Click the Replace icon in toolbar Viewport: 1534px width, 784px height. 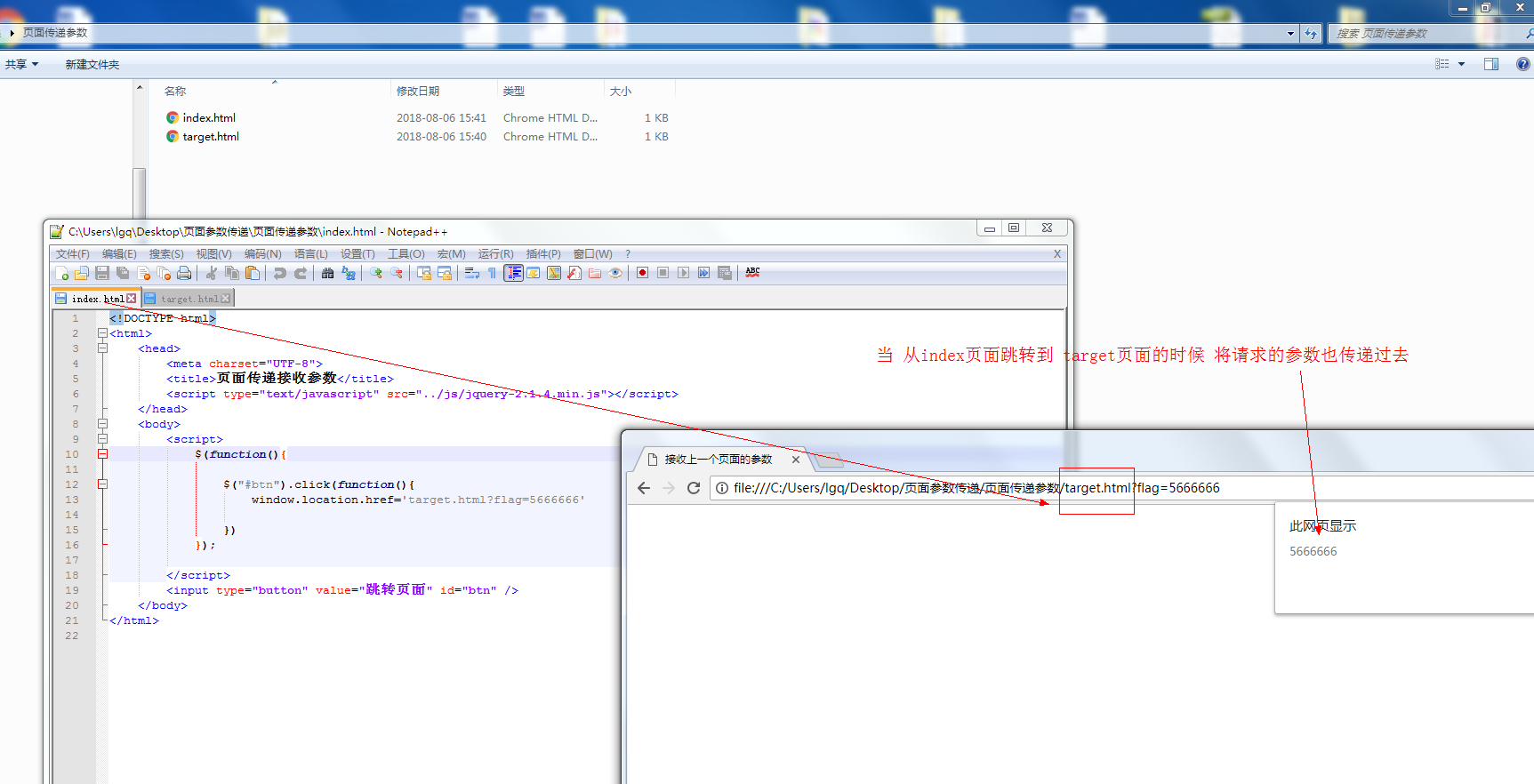click(349, 273)
